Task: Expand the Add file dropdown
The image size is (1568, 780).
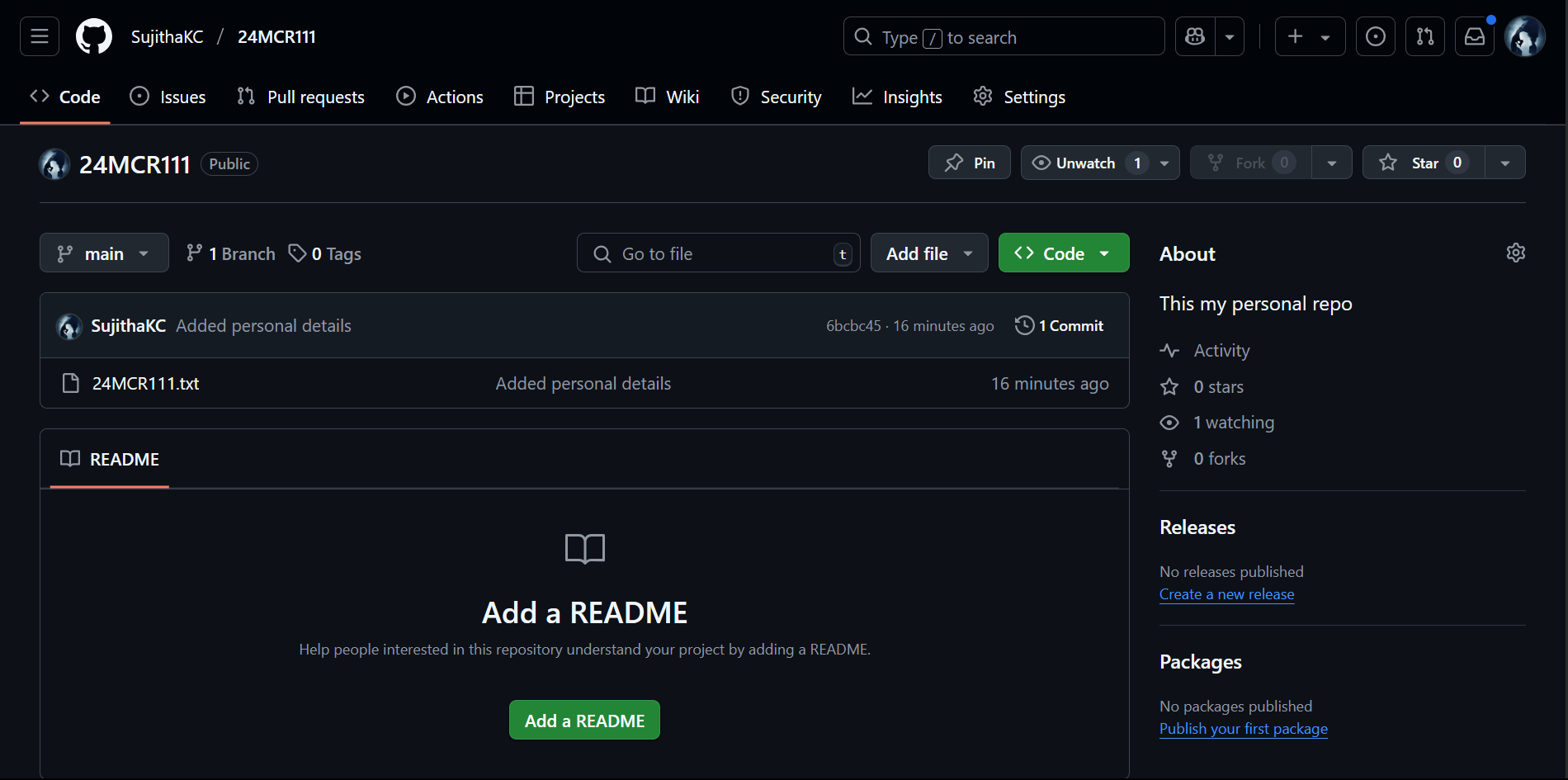Action: click(929, 253)
